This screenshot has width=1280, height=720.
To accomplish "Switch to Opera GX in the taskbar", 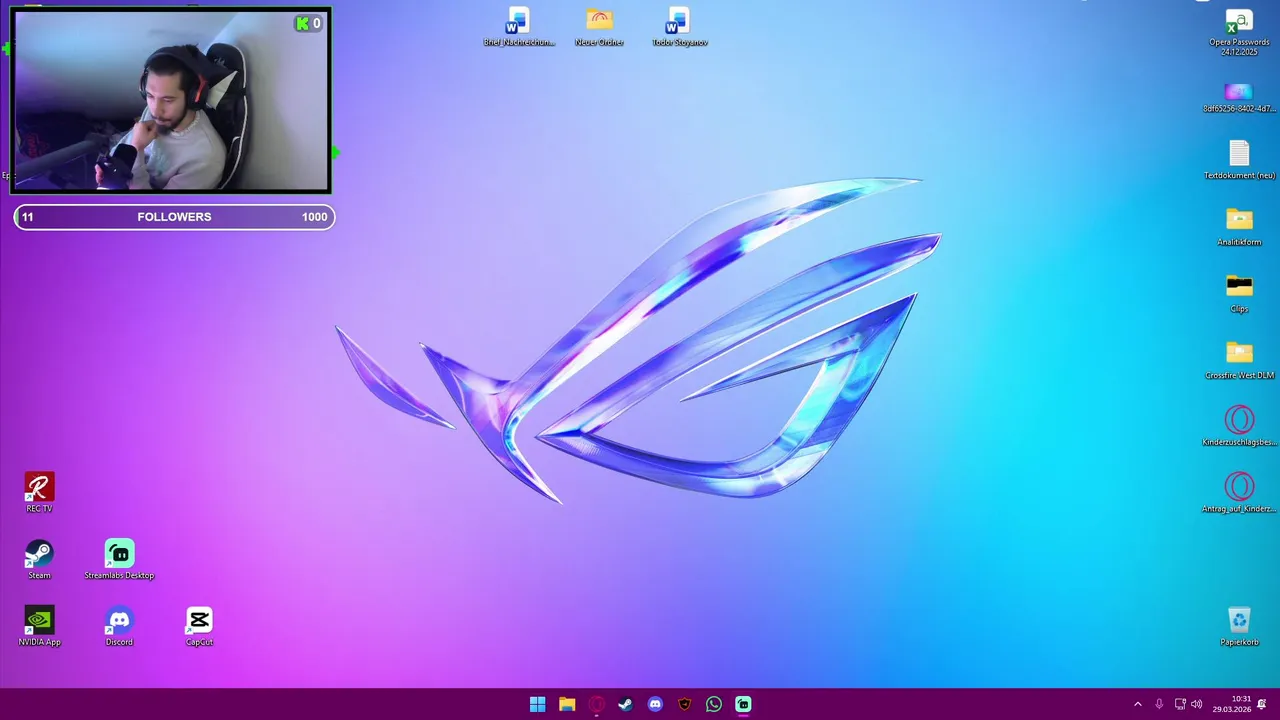I will [596, 704].
